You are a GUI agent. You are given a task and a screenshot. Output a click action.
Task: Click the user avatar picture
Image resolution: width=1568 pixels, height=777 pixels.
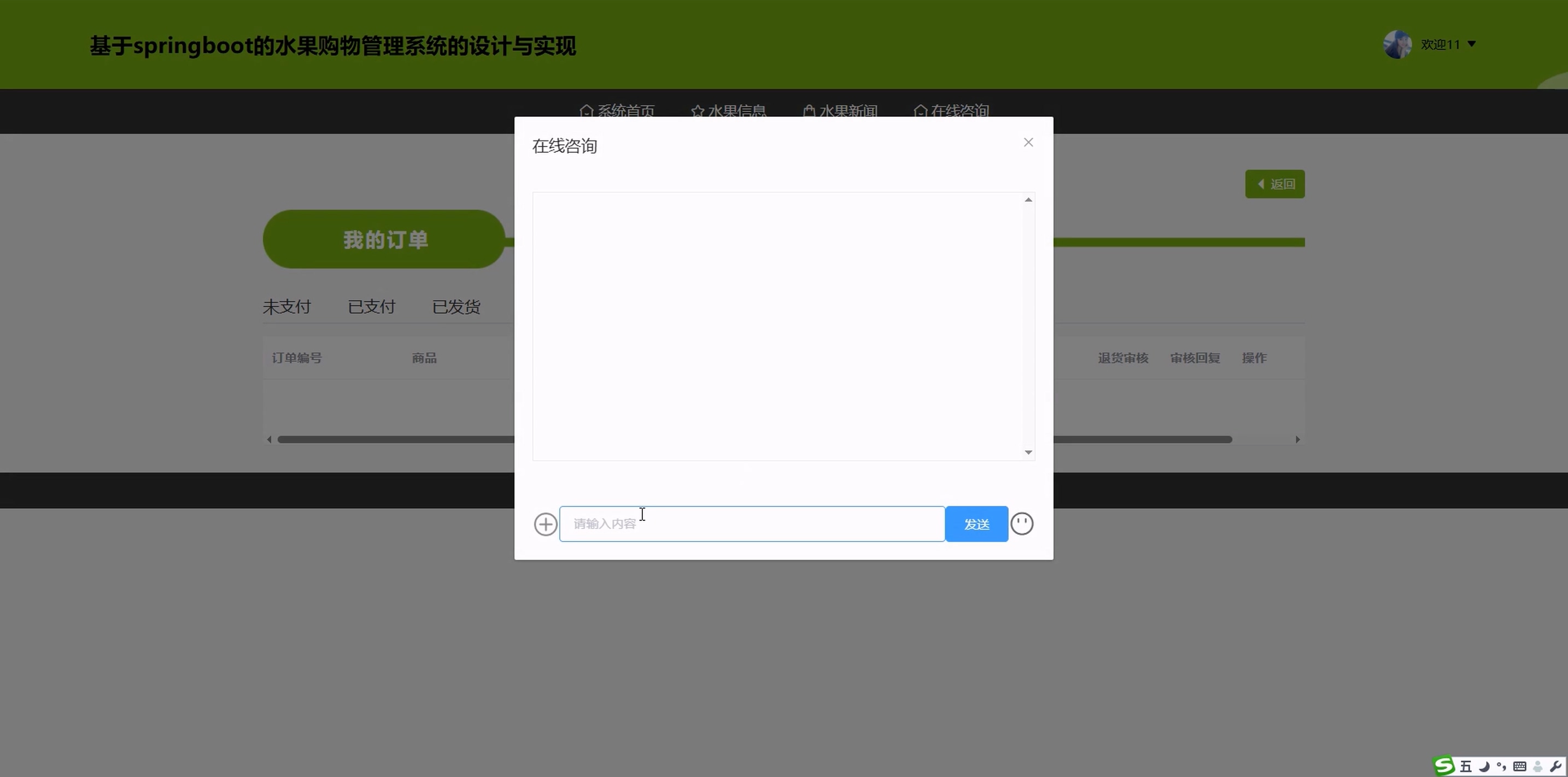tap(1397, 44)
